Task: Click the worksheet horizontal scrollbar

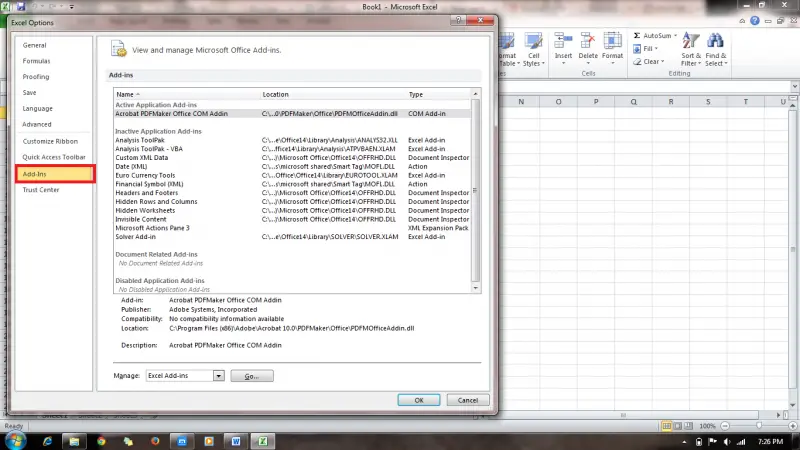Action: 623,415
